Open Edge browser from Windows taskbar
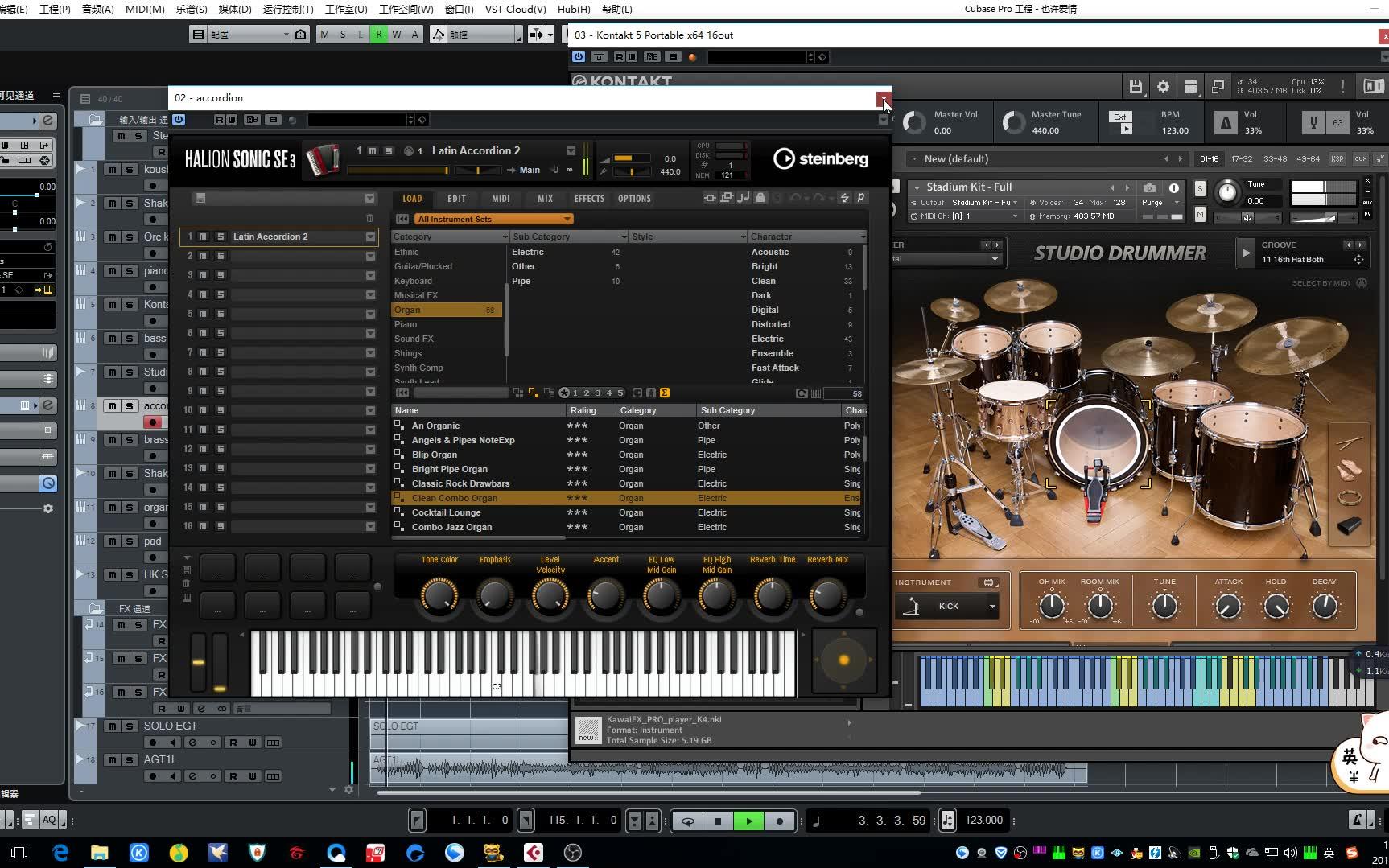The width and height of the screenshot is (1389, 868). 60,853
